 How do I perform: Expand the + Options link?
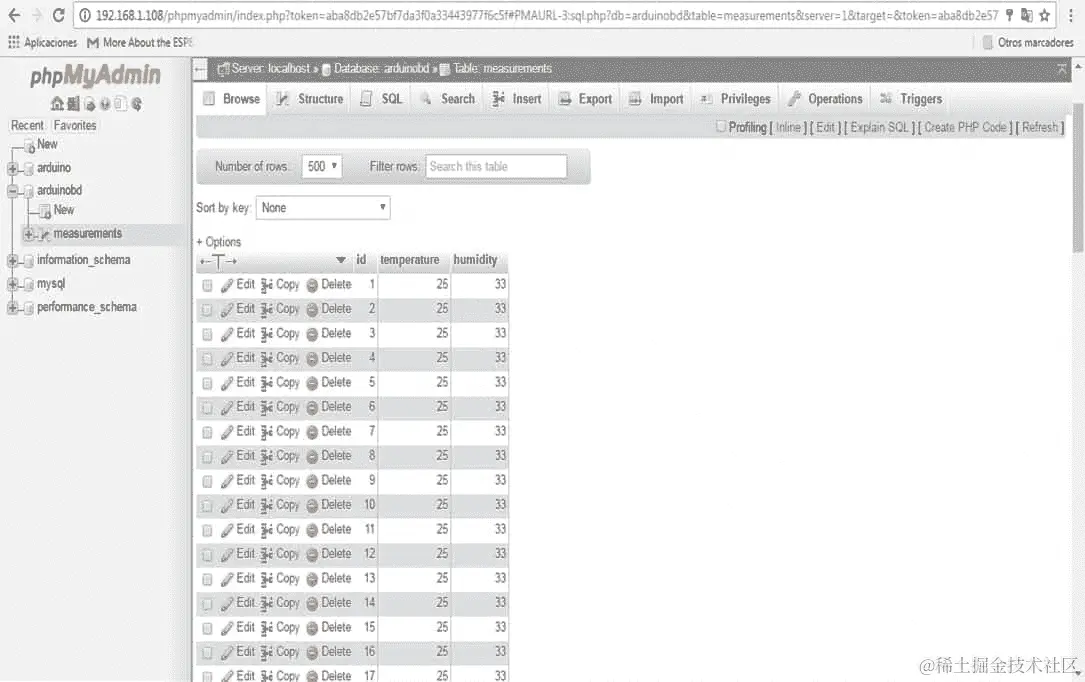[219, 242]
